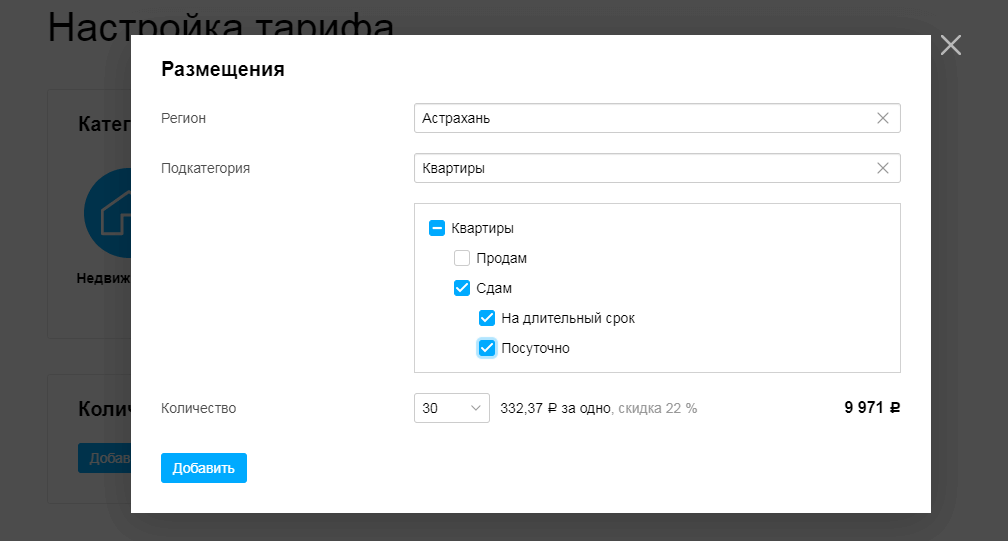Uncheck the Посуточно checkbox
The image size is (1008, 541).
coord(487,348)
